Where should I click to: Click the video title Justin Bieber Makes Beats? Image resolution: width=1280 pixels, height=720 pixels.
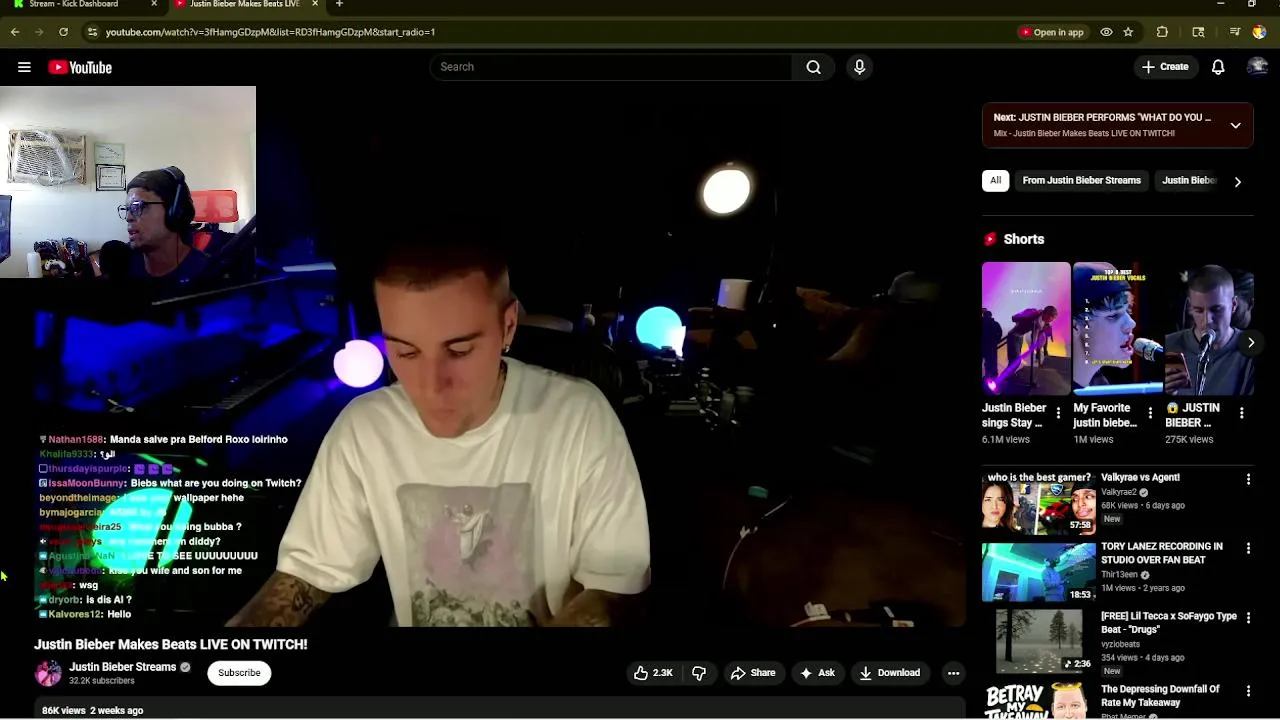pyautogui.click(x=171, y=645)
